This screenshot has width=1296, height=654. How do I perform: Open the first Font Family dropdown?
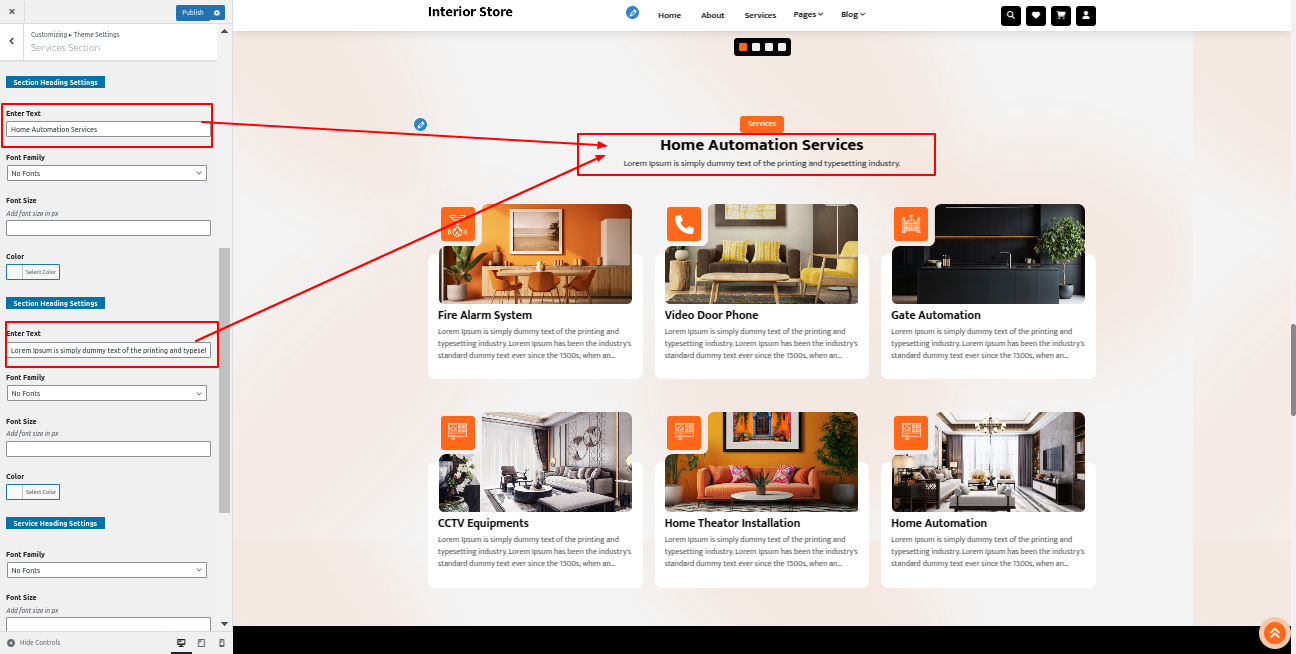coord(106,173)
